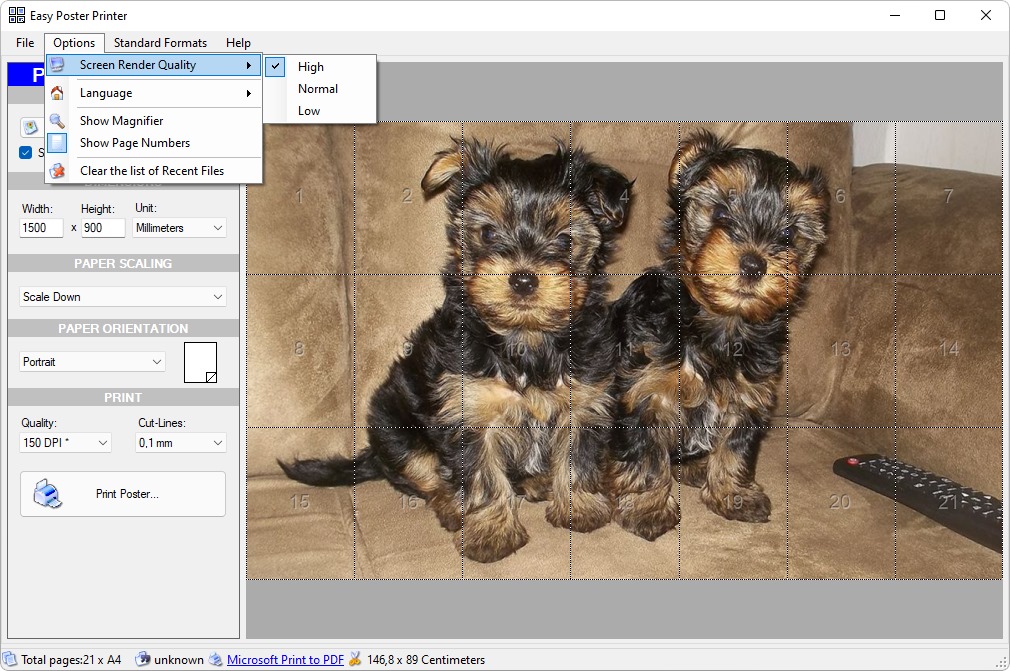Click the Screen Render Quality monitor icon

pyautogui.click(x=57, y=64)
